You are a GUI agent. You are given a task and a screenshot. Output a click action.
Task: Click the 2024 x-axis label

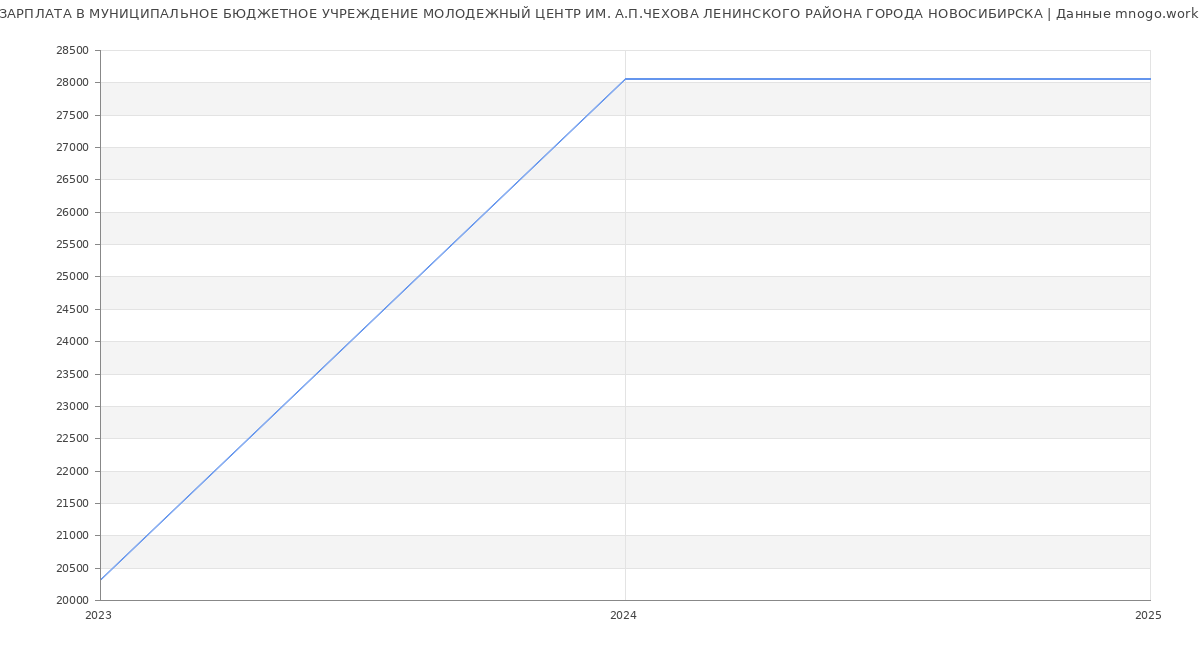pos(623,616)
